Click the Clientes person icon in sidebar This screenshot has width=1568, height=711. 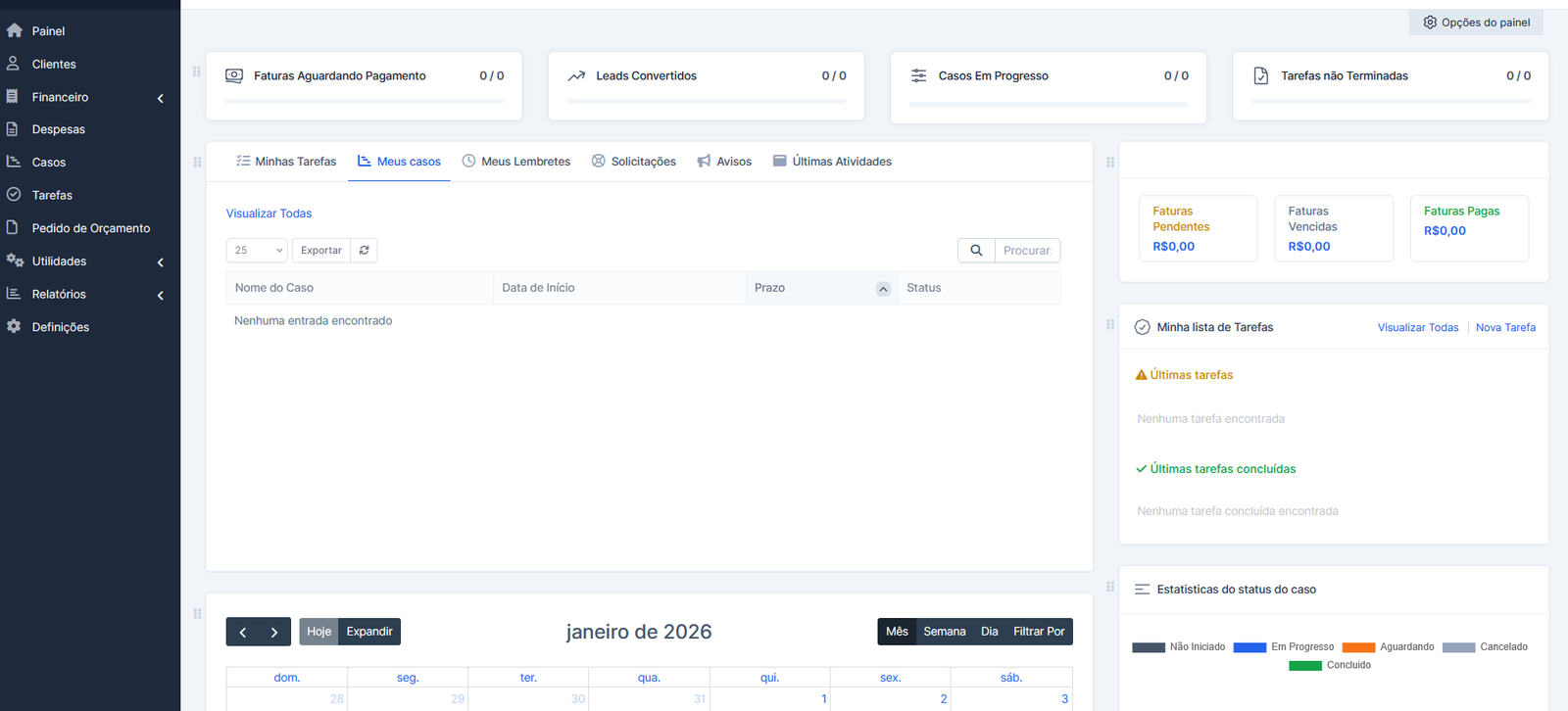tap(14, 64)
